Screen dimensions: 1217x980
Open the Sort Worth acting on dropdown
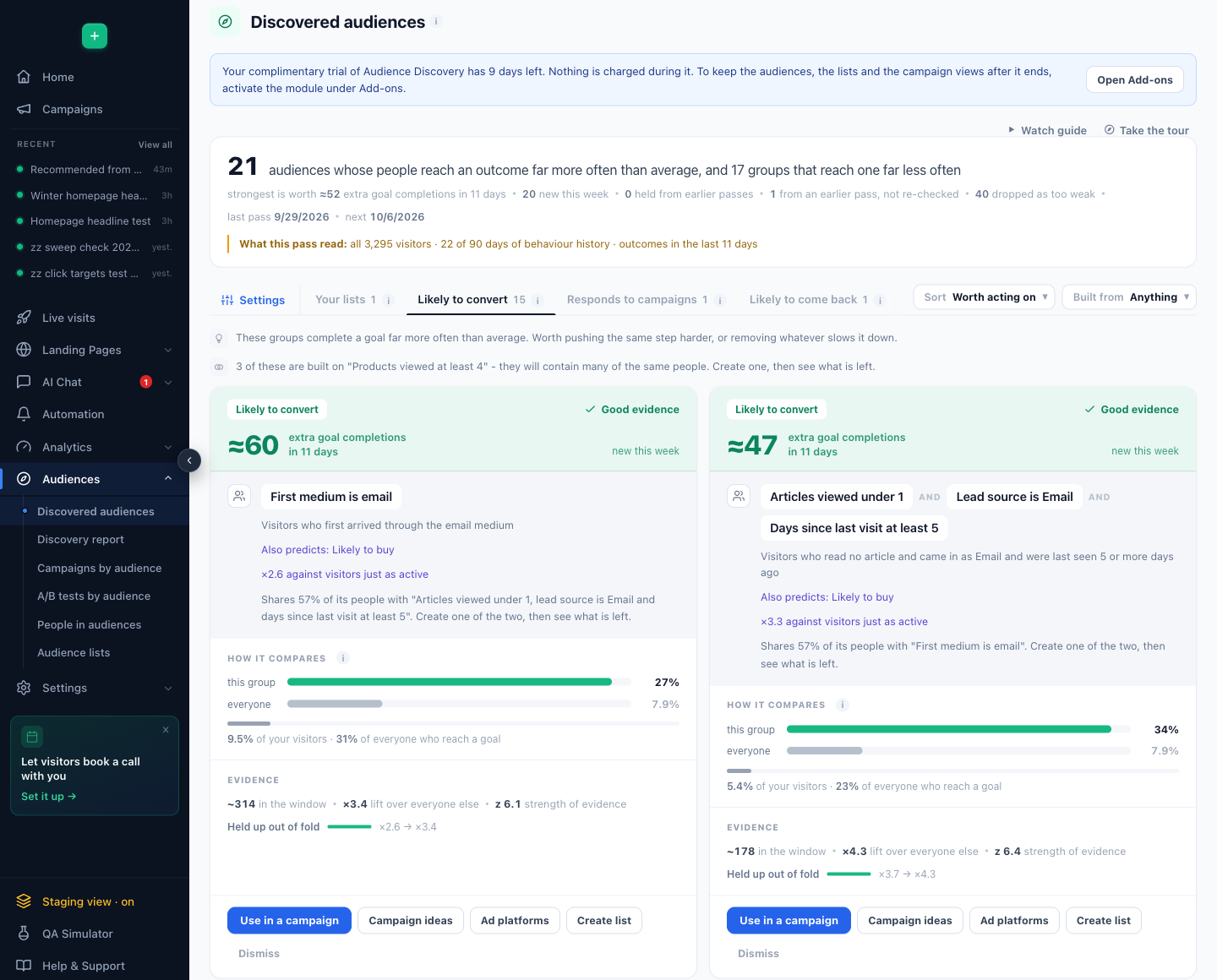click(985, 297)
